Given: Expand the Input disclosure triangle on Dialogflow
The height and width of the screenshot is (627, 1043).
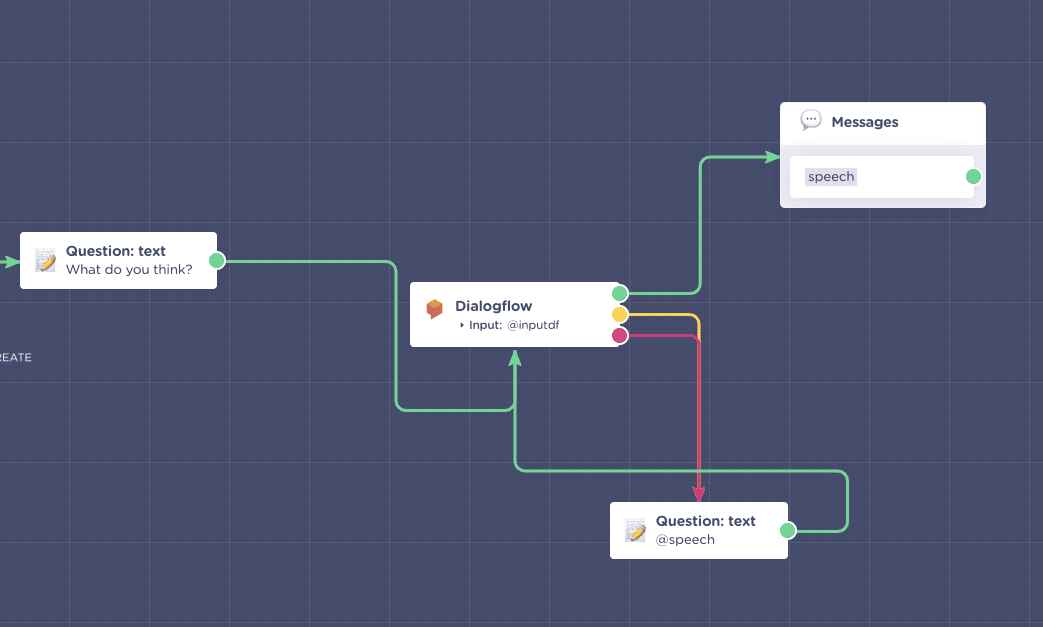Looking at the screenshot, I should 461,325.
